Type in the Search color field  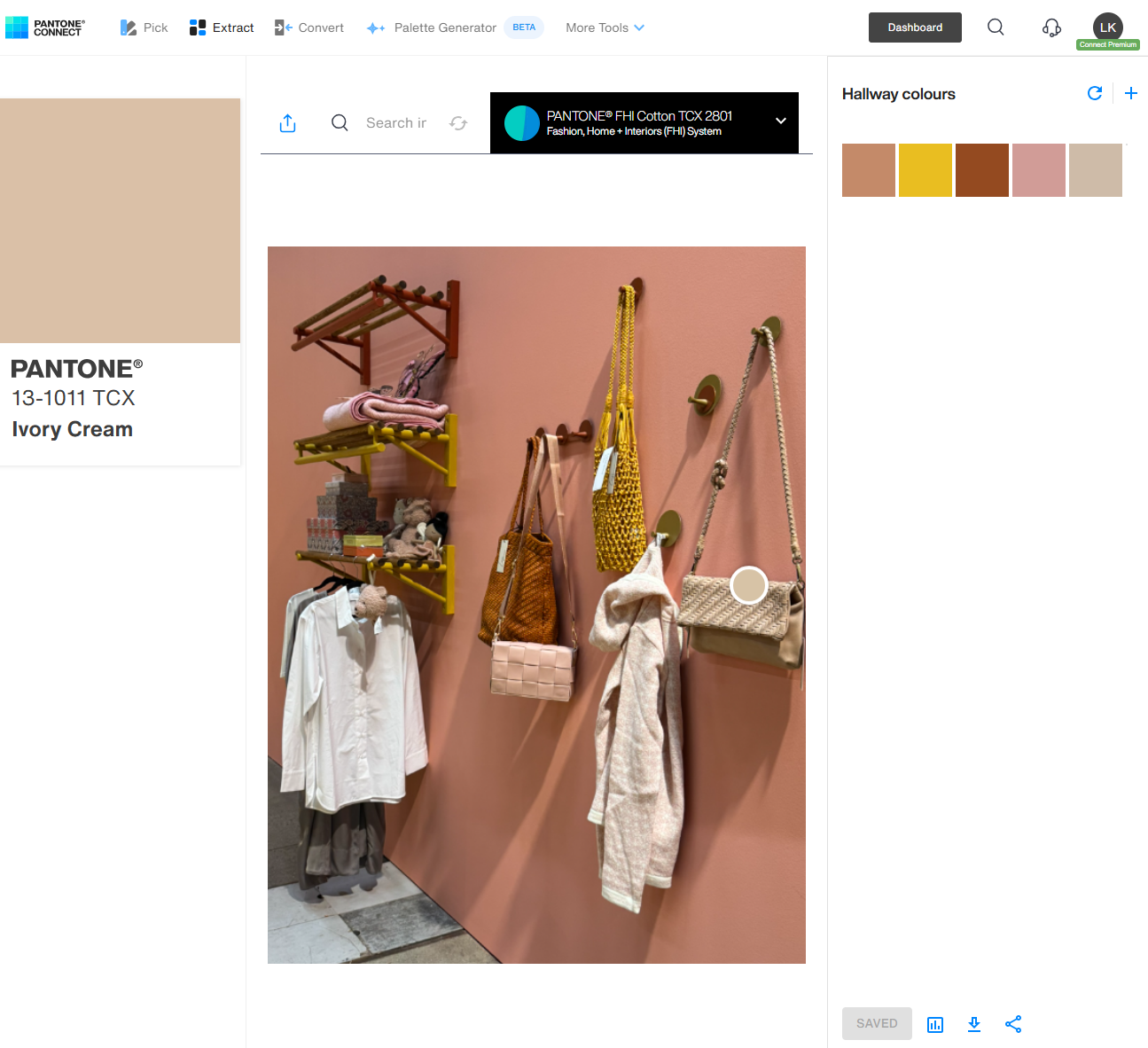coord(396,123)
